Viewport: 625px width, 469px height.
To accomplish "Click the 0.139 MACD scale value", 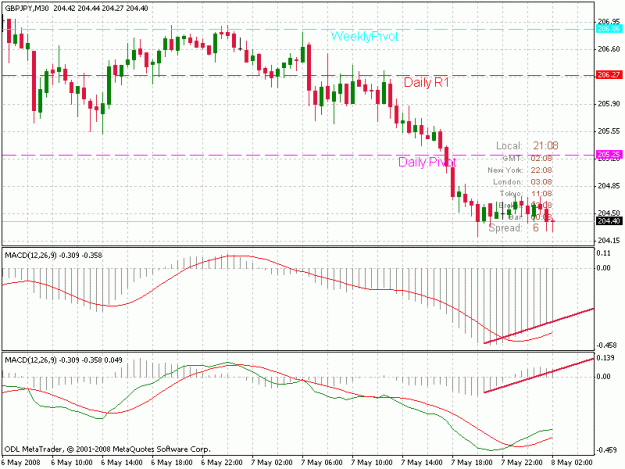I will [605, 358].
